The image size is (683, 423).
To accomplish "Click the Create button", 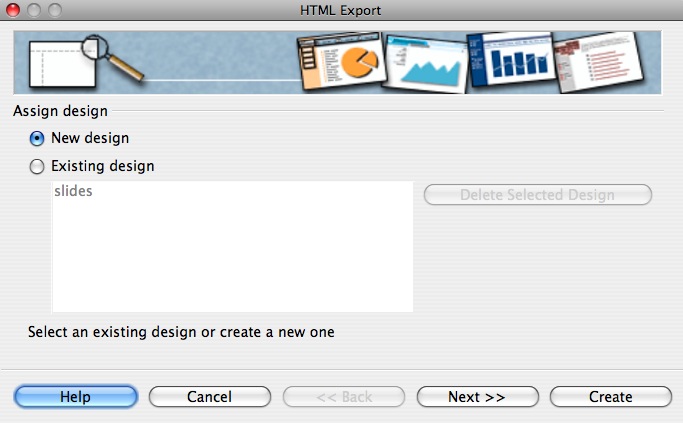I will 610,397.
